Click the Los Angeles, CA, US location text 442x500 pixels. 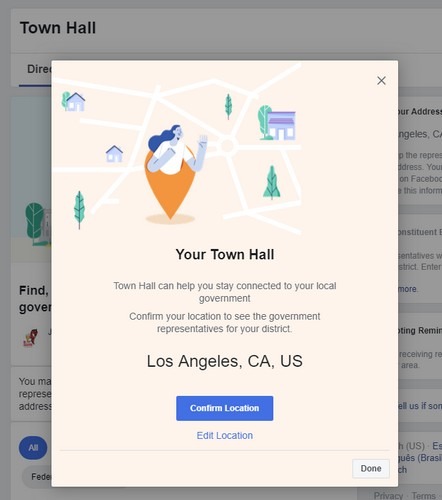click(225, 361)
